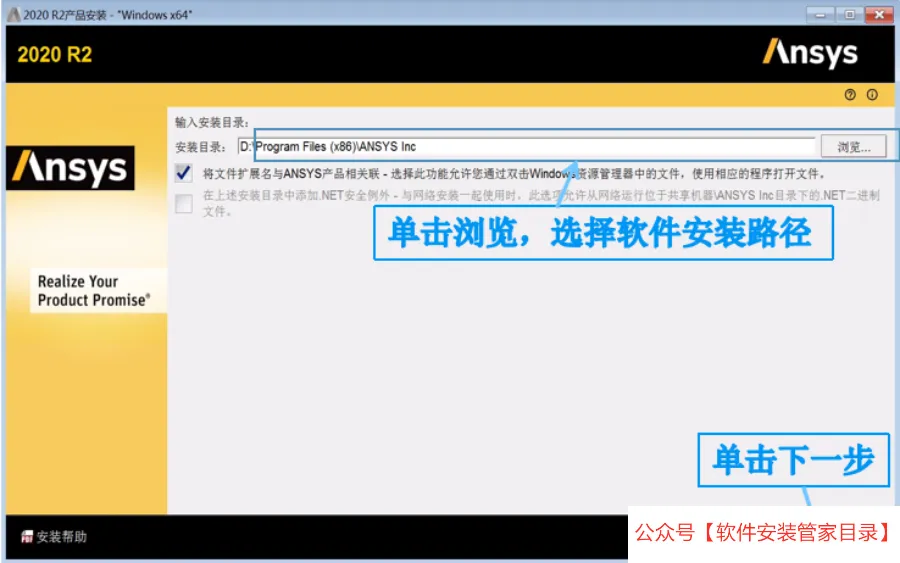The image size is (900, 563).
Task: Click the 输入安装目录 heading text
Action: (x=211, y=122)
